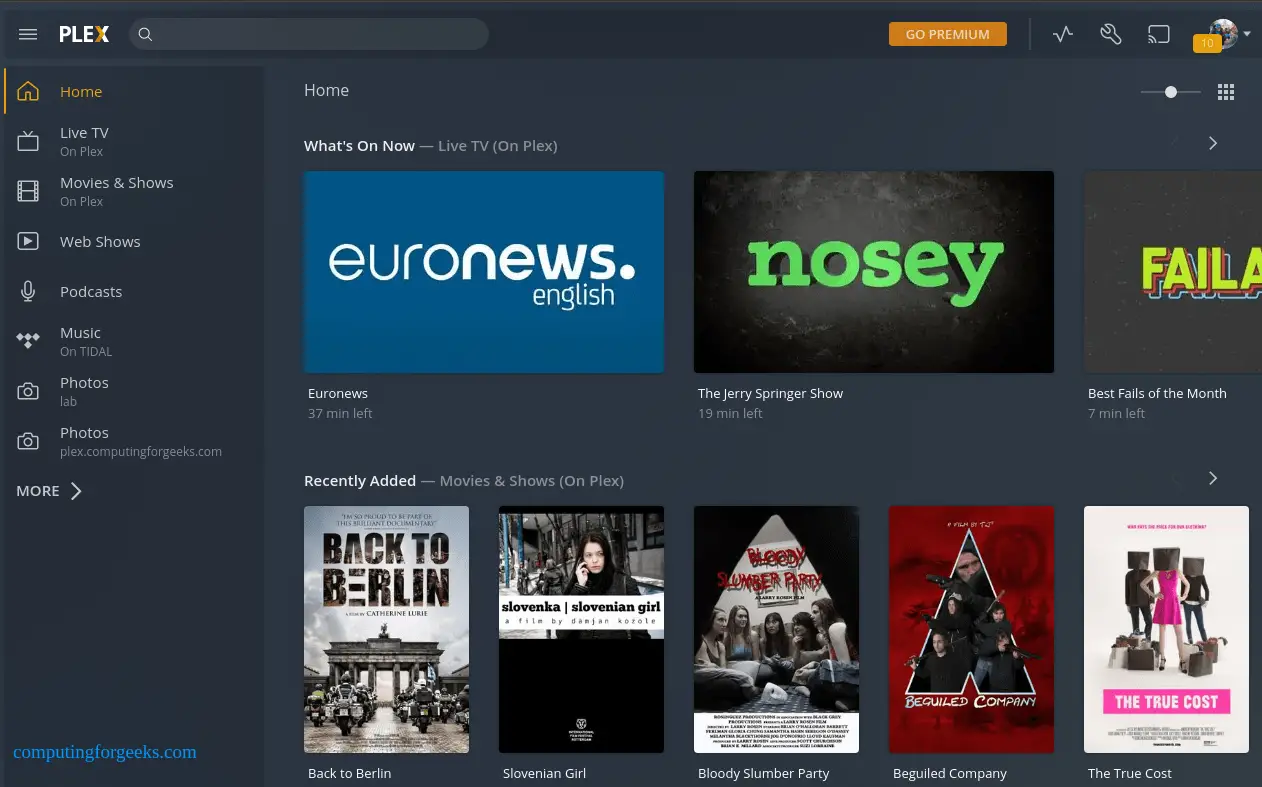
Task: Expand the What's On Now row
Action: (1212, 143)
